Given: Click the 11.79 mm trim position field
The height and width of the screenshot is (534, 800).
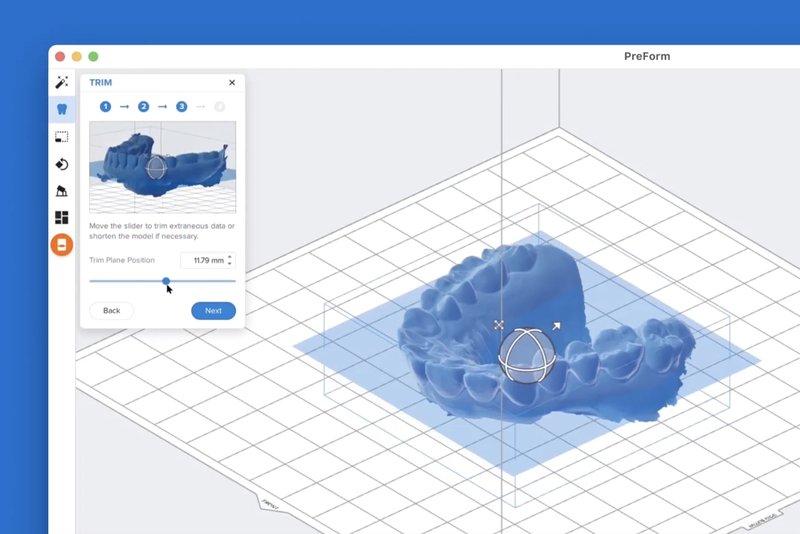Looking at the screenshot, I should 204,260.
